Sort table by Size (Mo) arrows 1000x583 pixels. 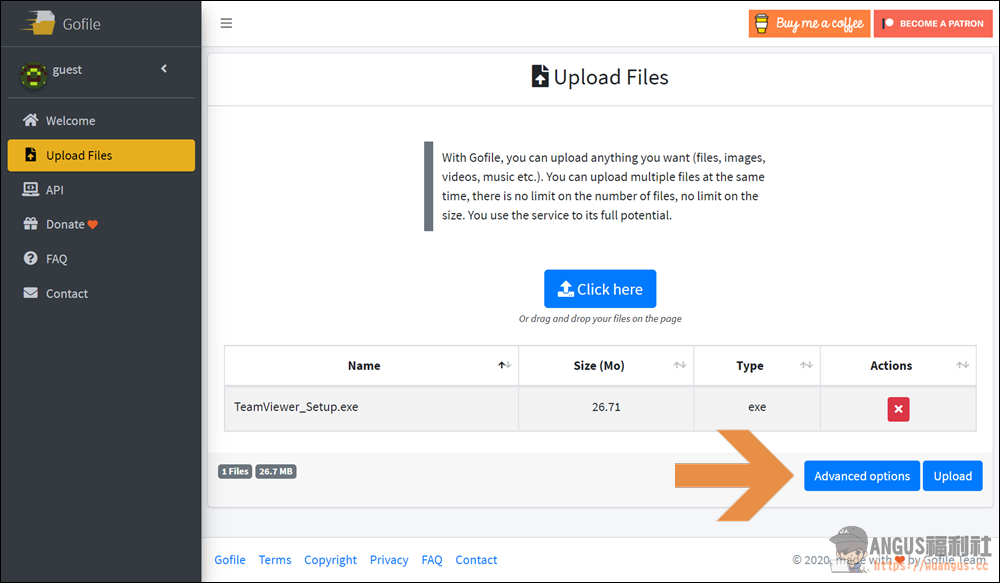pos(680,365)
